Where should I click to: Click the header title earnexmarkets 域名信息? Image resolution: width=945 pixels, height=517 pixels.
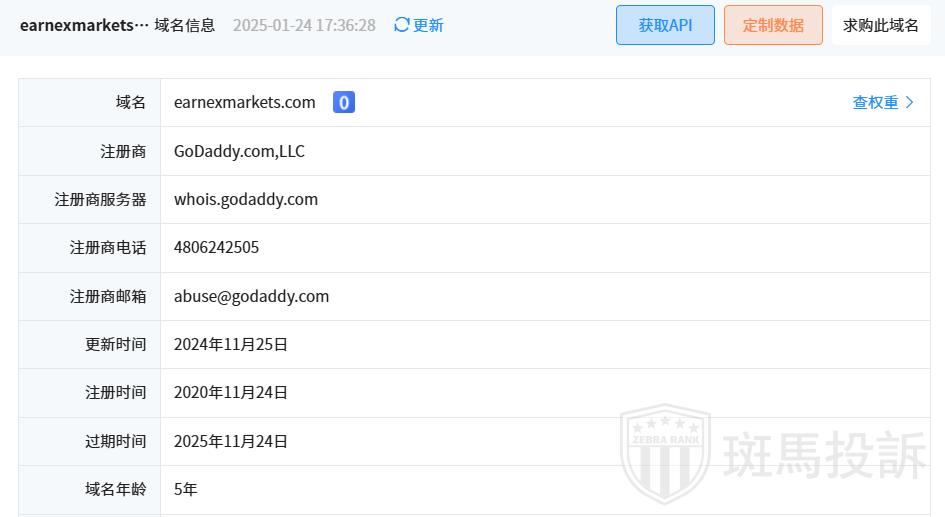[118, 25]
